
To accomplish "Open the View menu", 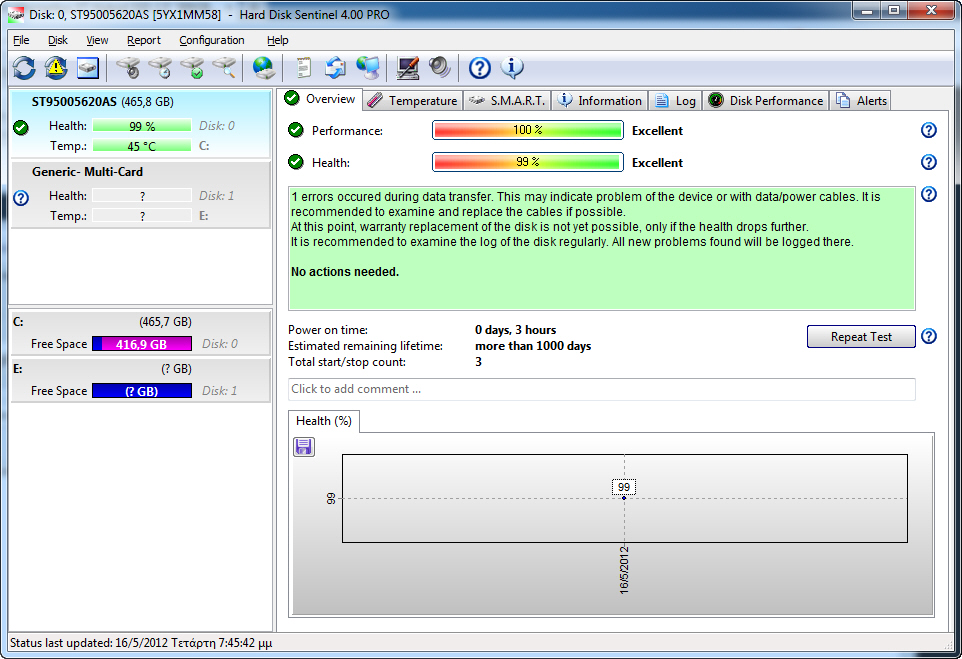I will 97,40.
